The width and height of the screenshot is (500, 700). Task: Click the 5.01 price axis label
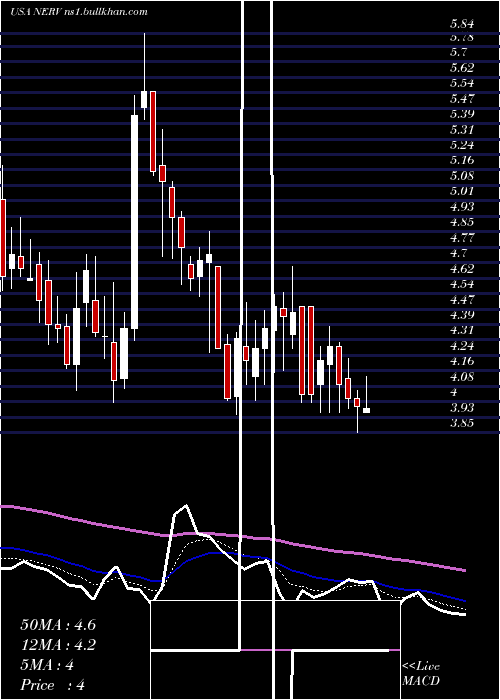pos(462,191)
